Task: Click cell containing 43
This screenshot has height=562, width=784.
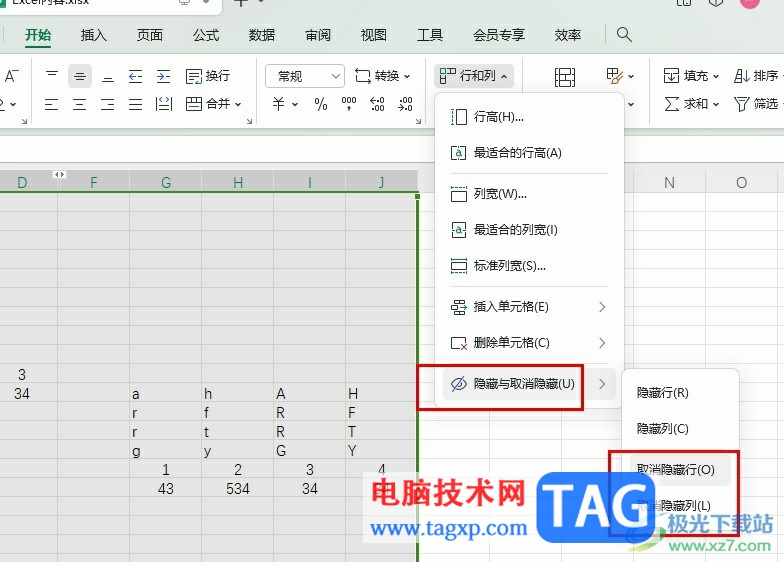Action: point(166,488)
